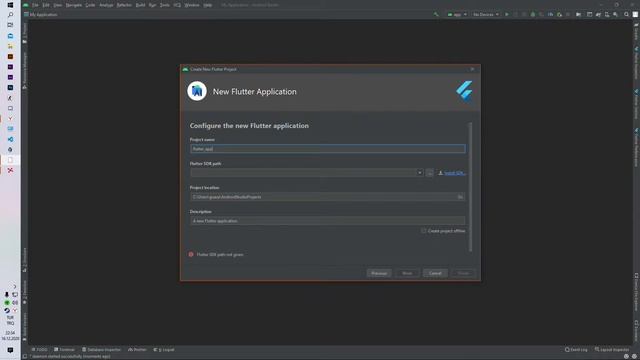Click the Windows Start button
This screenshot has width=640, height=360.
coord(10,5)
